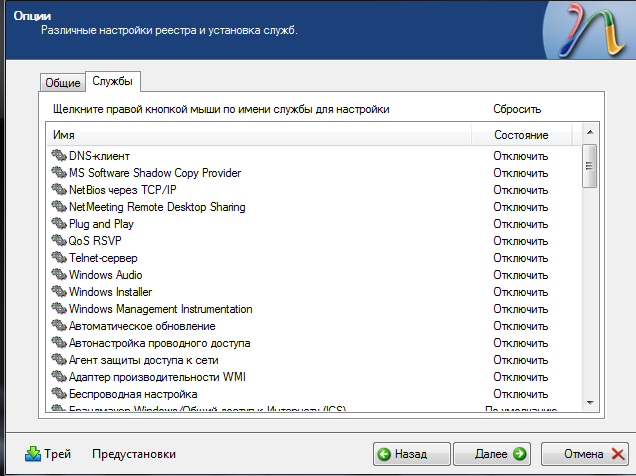
Task: Click the Telnet-сервер service icon
Action: pos(58,258)
